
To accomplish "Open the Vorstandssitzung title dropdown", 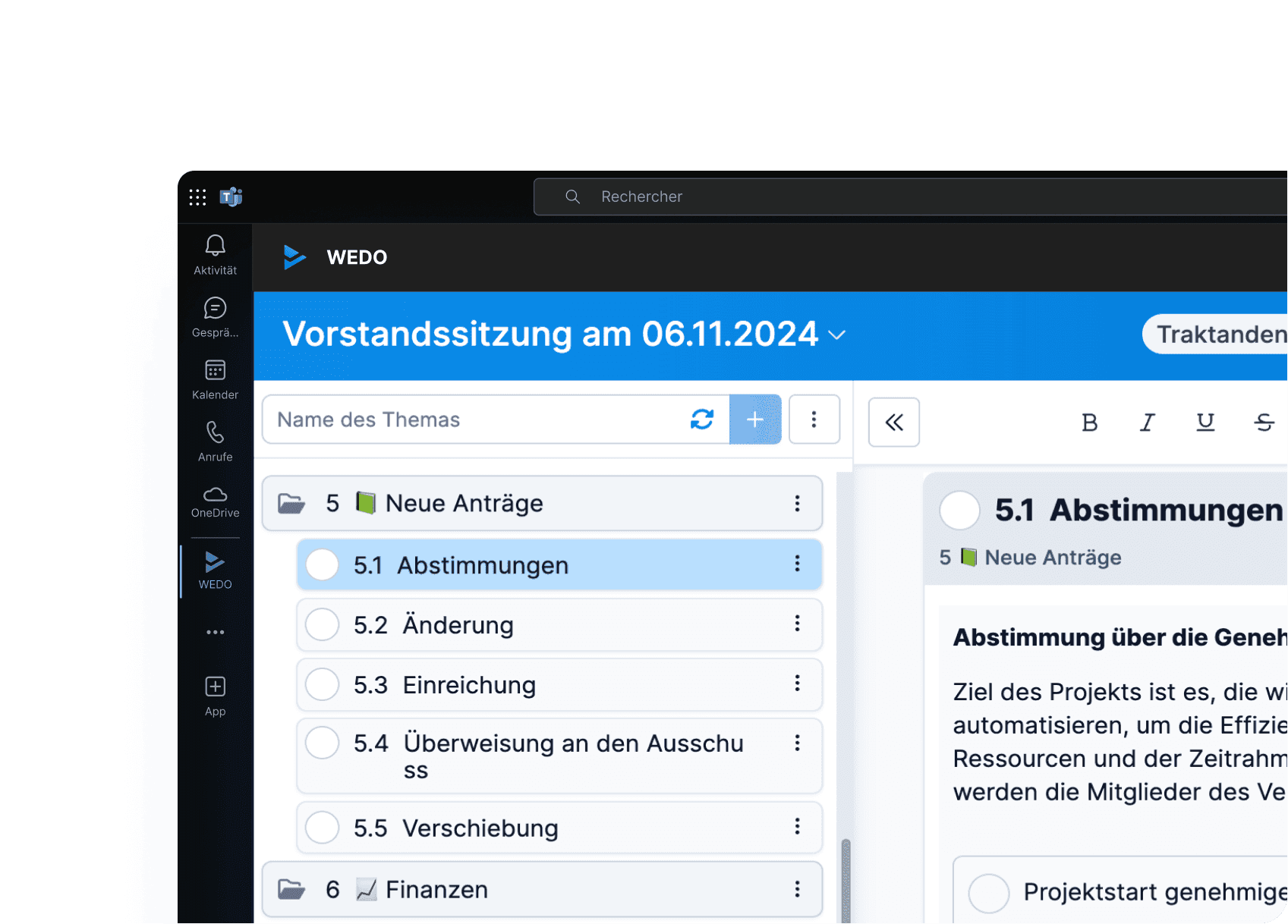I will (x=838, y=335).
